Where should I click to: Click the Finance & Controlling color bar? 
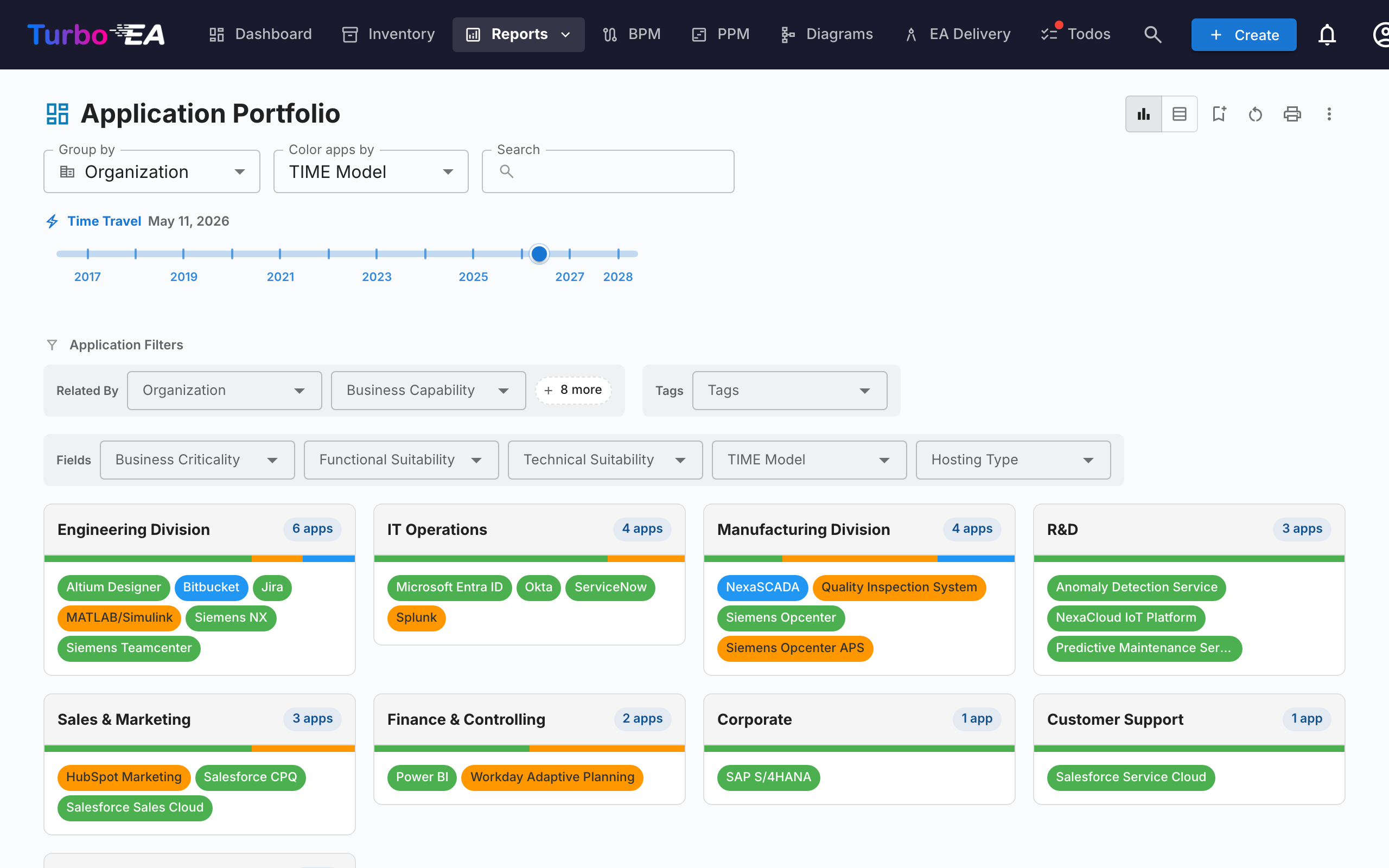tap(528, 749)
